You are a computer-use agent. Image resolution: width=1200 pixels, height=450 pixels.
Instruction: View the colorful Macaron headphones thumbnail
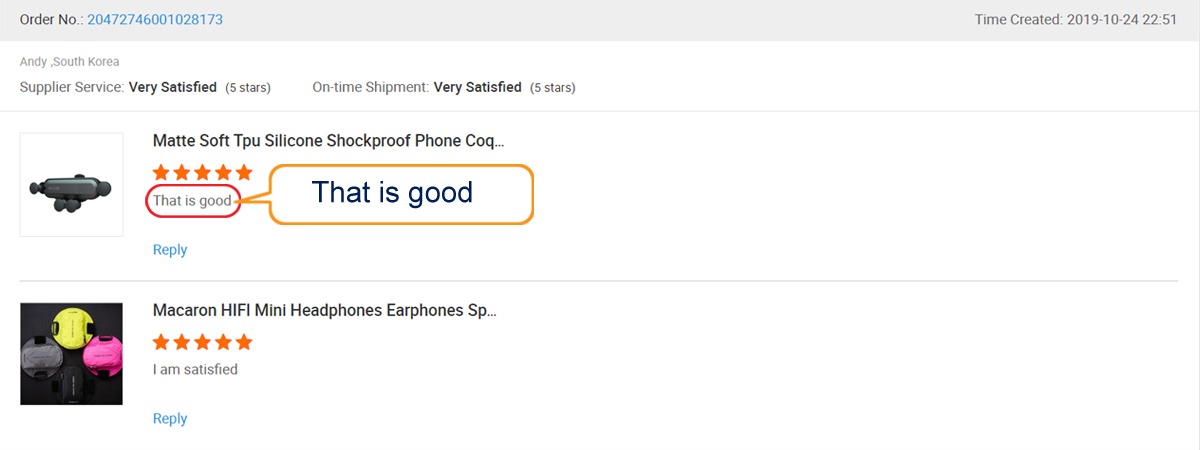[x=71, y=354]
